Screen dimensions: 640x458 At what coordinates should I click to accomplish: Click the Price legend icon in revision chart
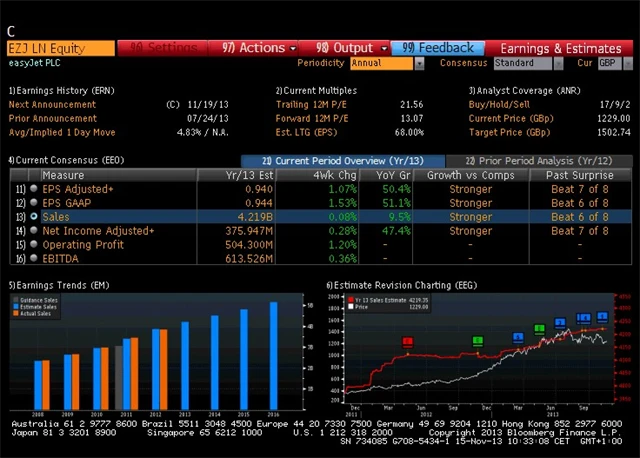[x=351, y=306]
